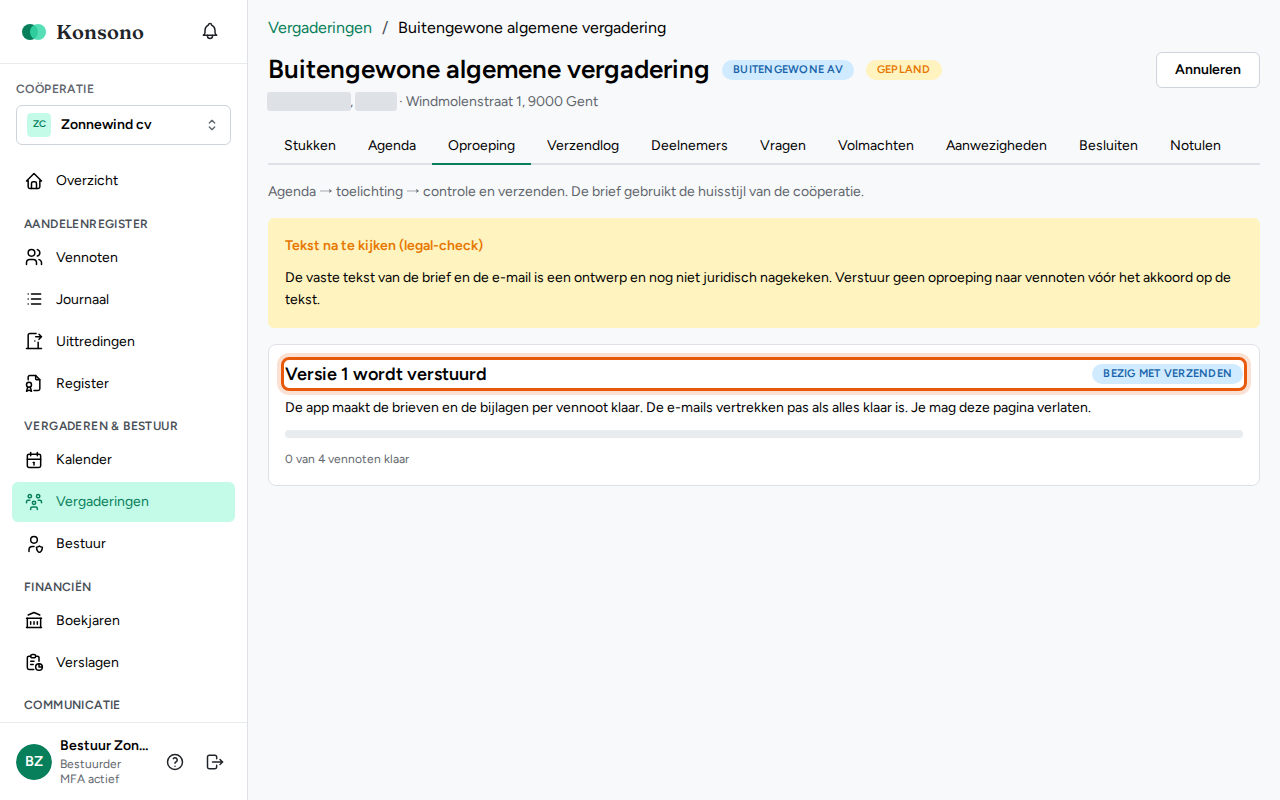
Task: Open the Verzendlog tab
Action: [x=583, y=145]
